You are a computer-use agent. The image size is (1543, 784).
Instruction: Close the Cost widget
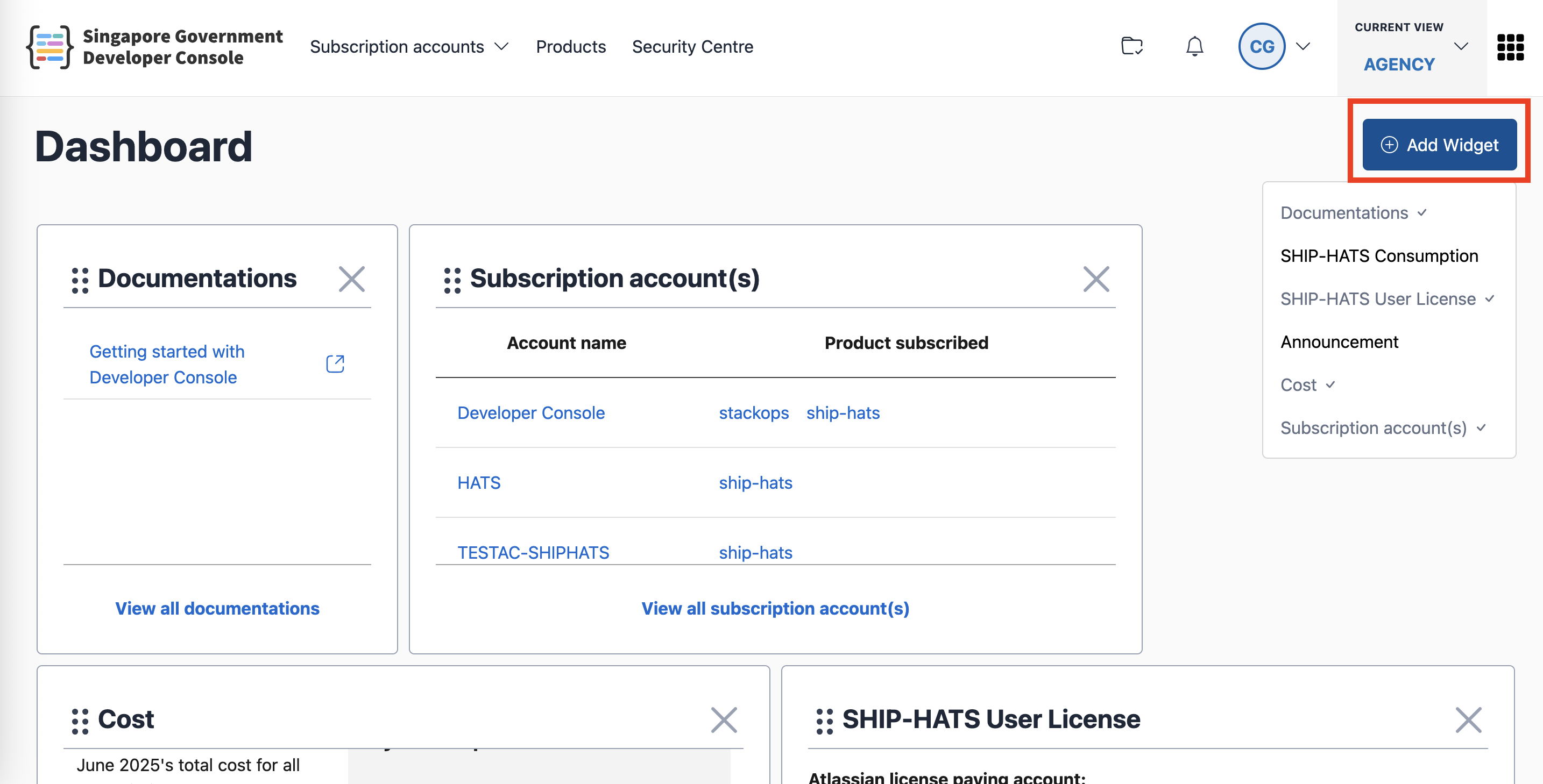coord(724,720)
